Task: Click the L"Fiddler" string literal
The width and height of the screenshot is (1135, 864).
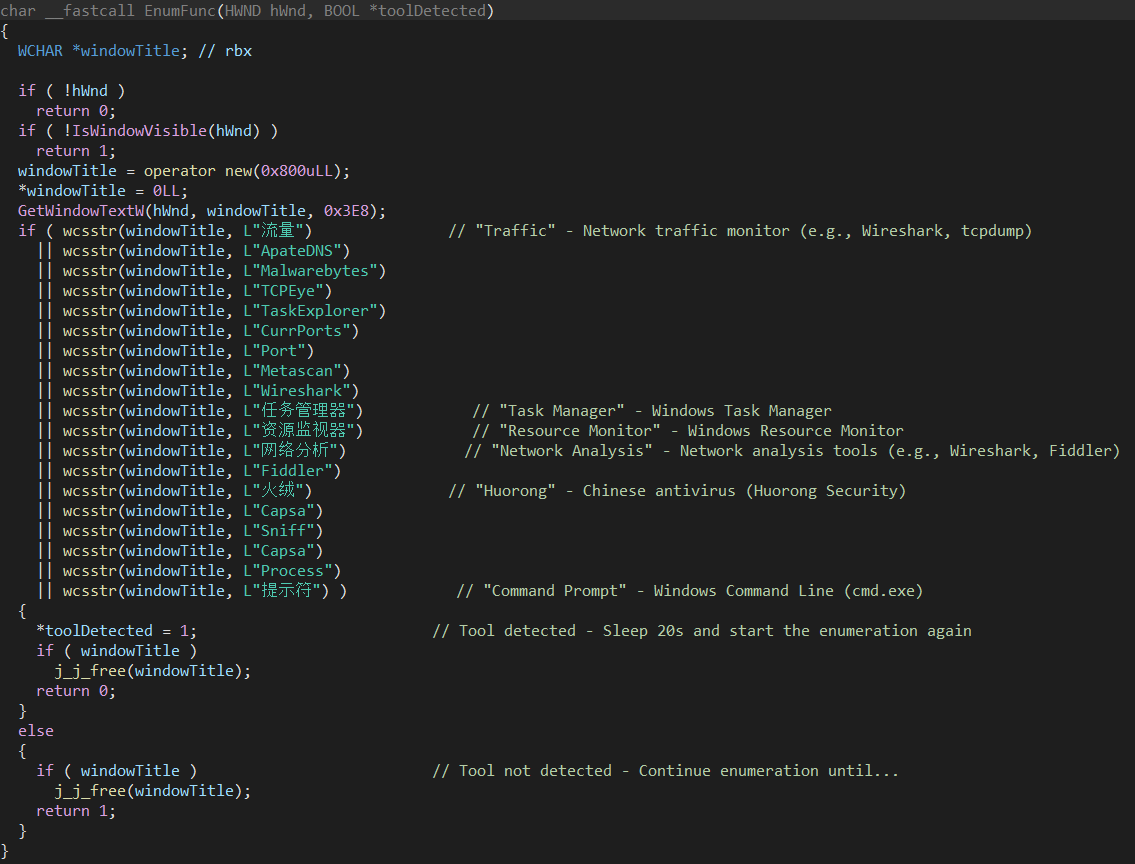Action: coord(288,471)
